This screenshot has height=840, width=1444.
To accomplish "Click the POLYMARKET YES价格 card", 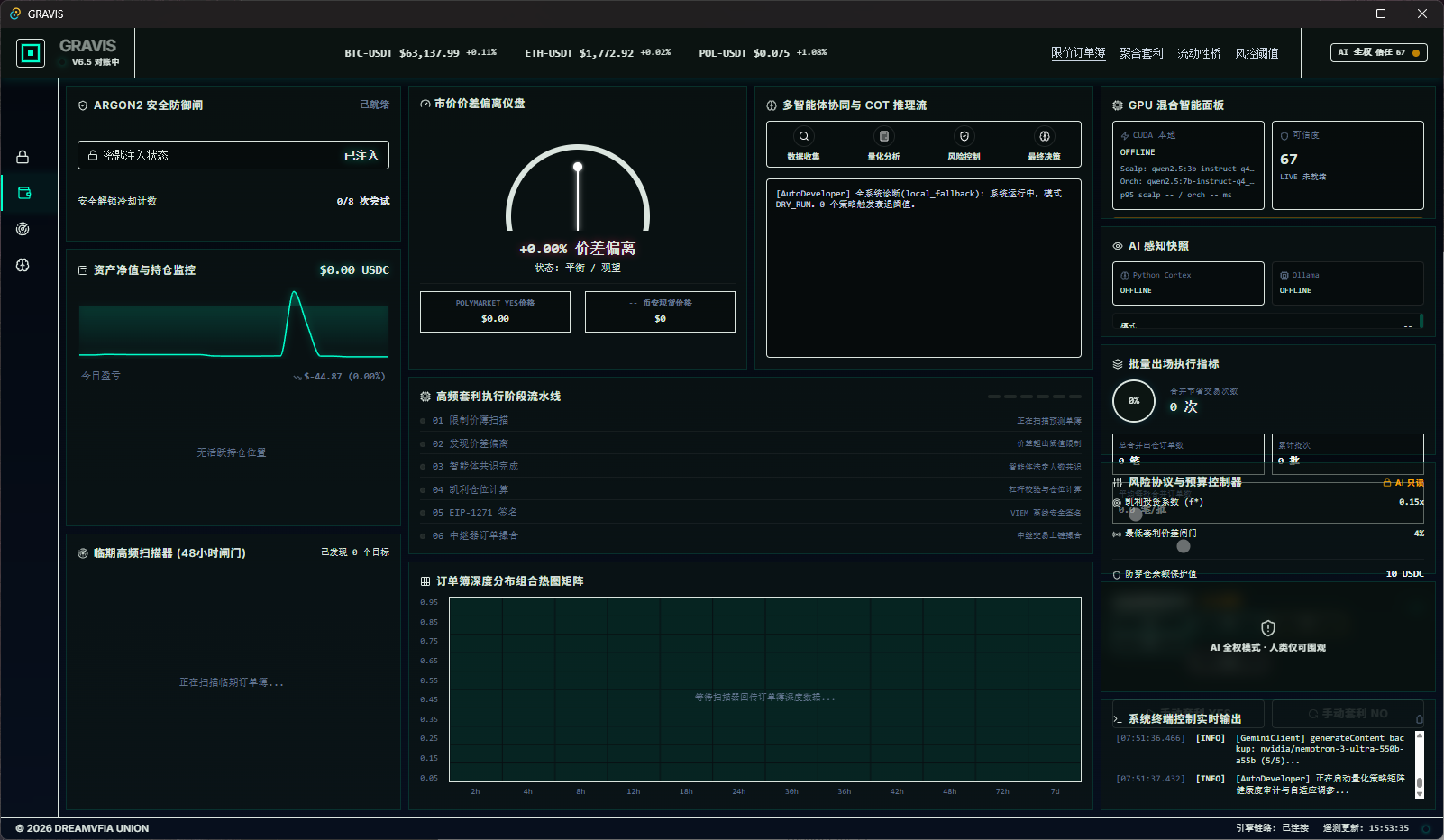I will [495, 311].
